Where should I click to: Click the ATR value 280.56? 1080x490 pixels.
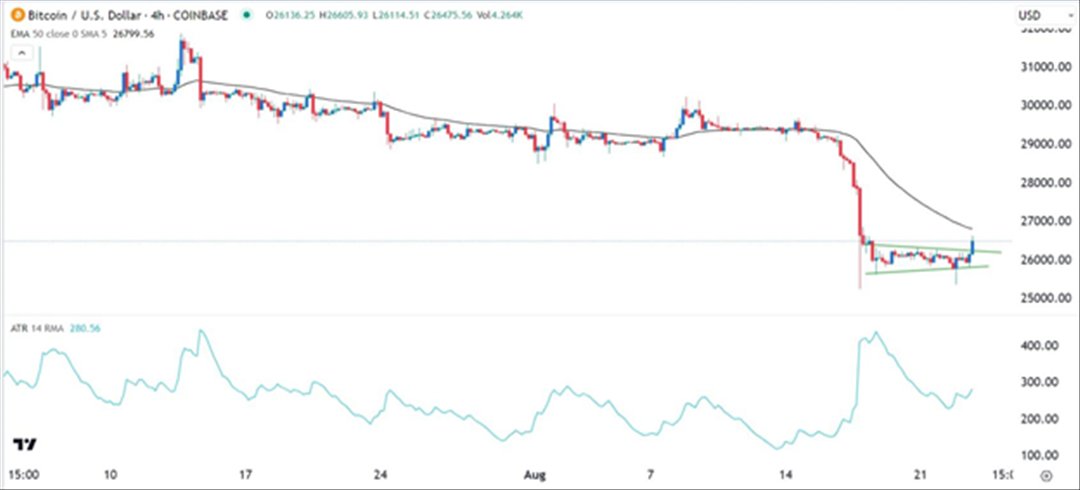point(85,329)
